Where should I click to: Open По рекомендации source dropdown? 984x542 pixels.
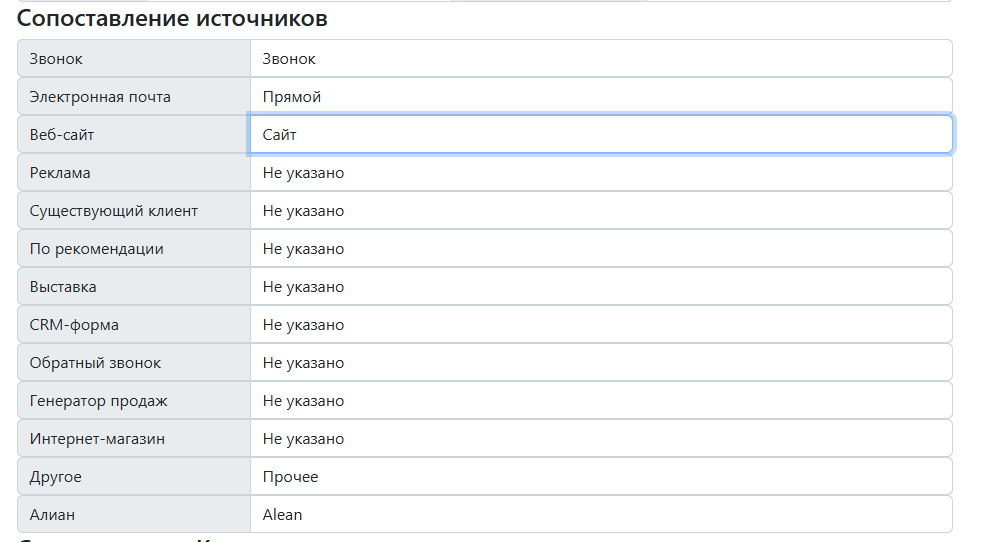tap(601, 248)
